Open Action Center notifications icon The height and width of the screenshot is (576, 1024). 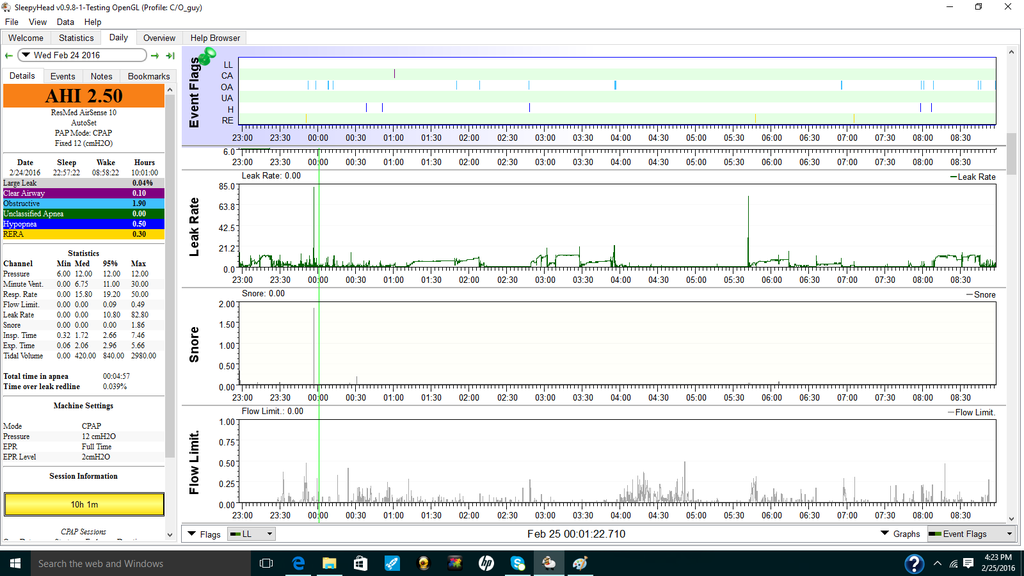[968, 563]
